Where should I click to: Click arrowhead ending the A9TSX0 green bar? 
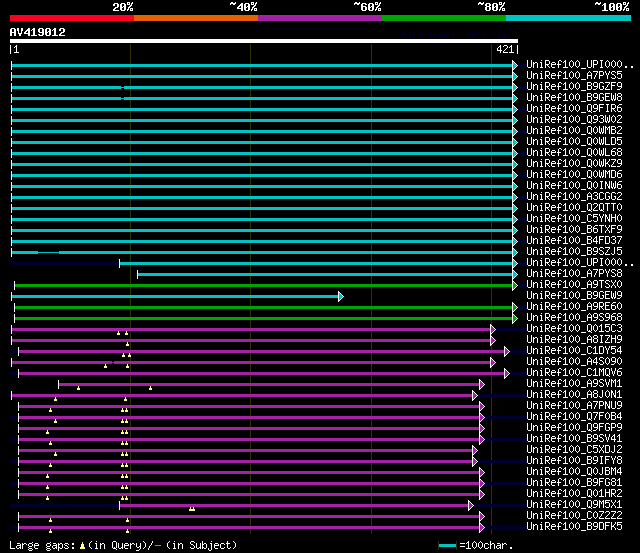pyautogui.click(x=515, y=286)
